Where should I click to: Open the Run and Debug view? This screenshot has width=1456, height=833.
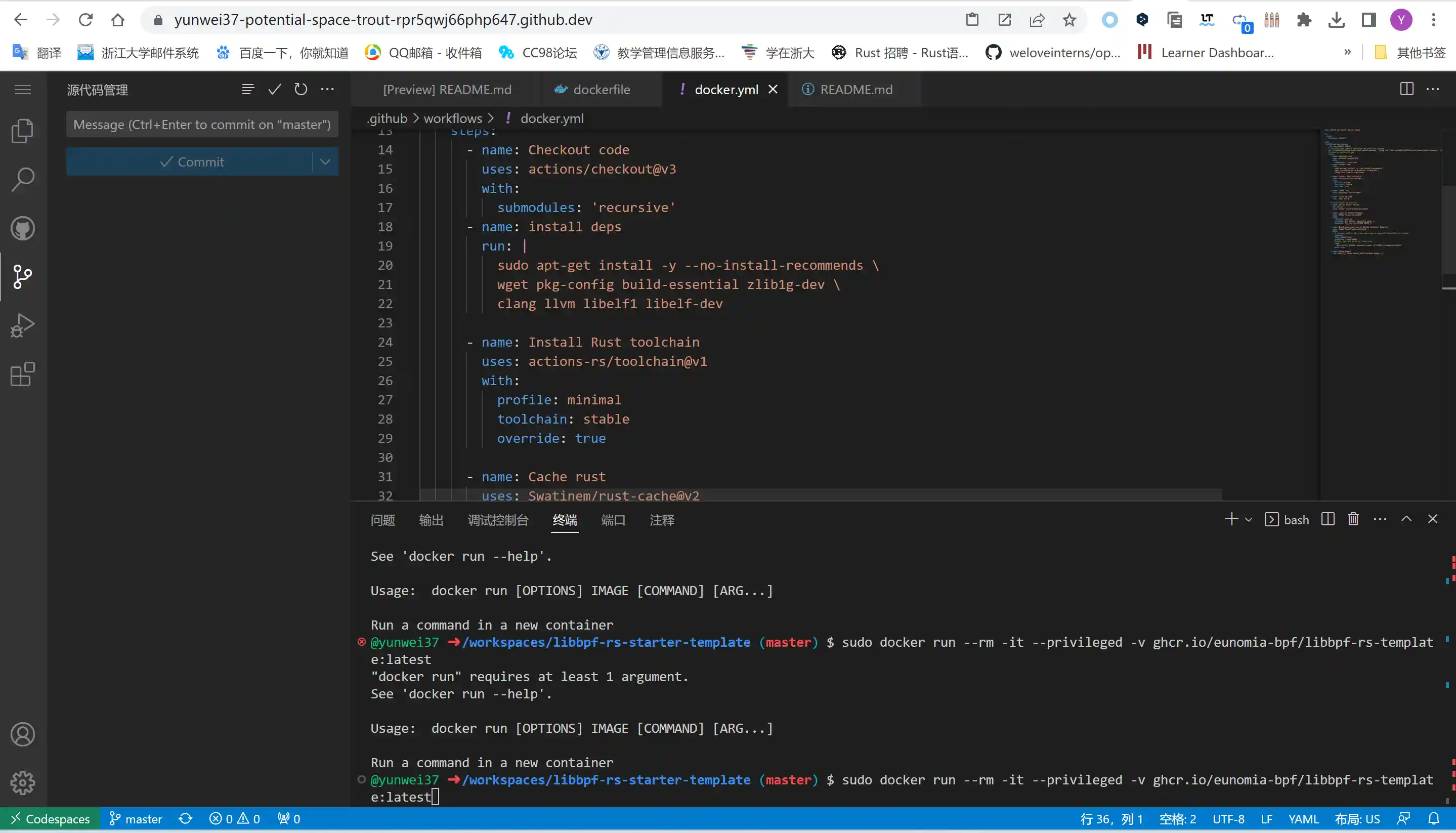tap(23, 325)
